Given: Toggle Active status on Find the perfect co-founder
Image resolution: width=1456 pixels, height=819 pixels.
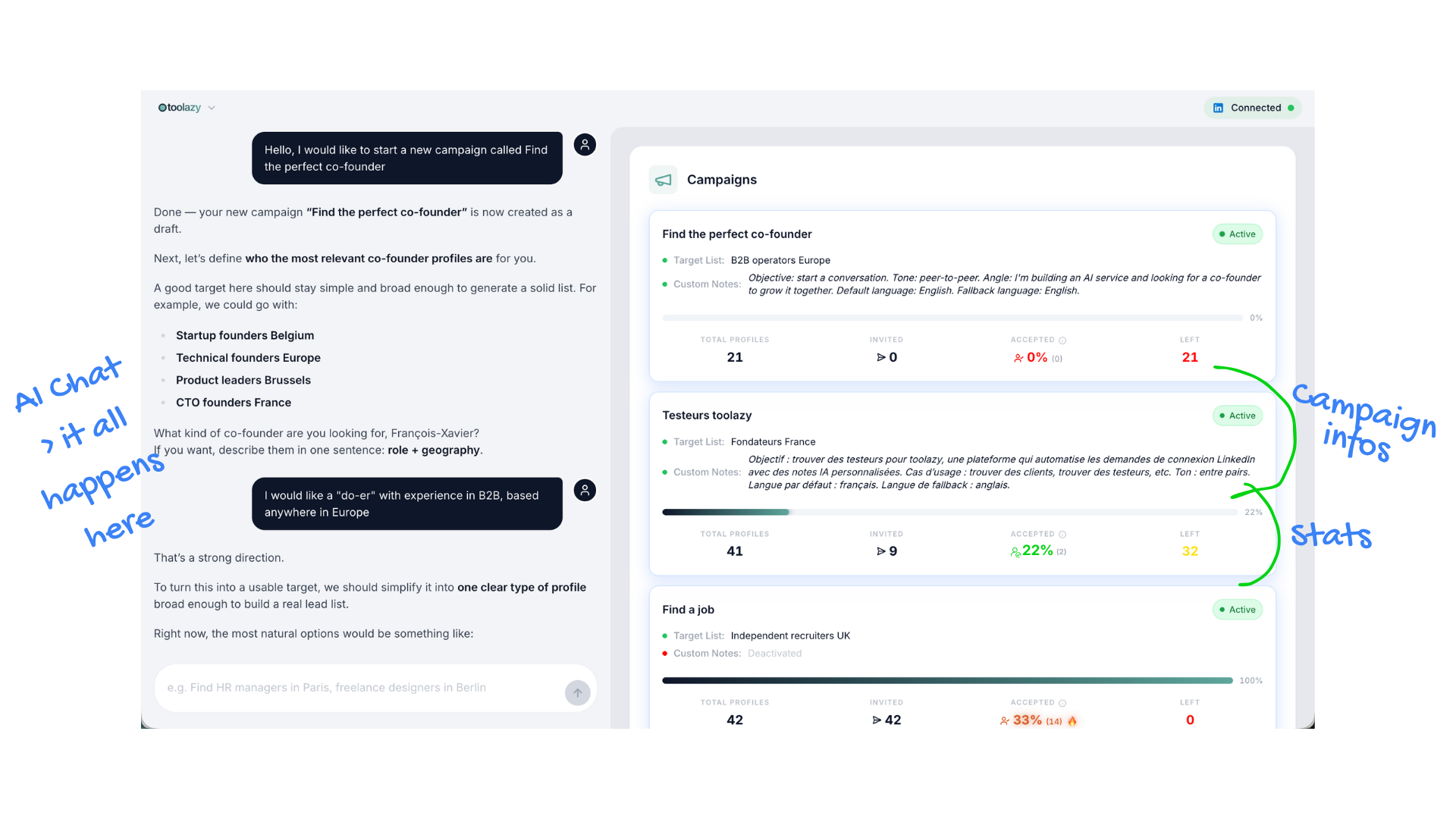Looking at the screenshot, I should coord(1237,234).
